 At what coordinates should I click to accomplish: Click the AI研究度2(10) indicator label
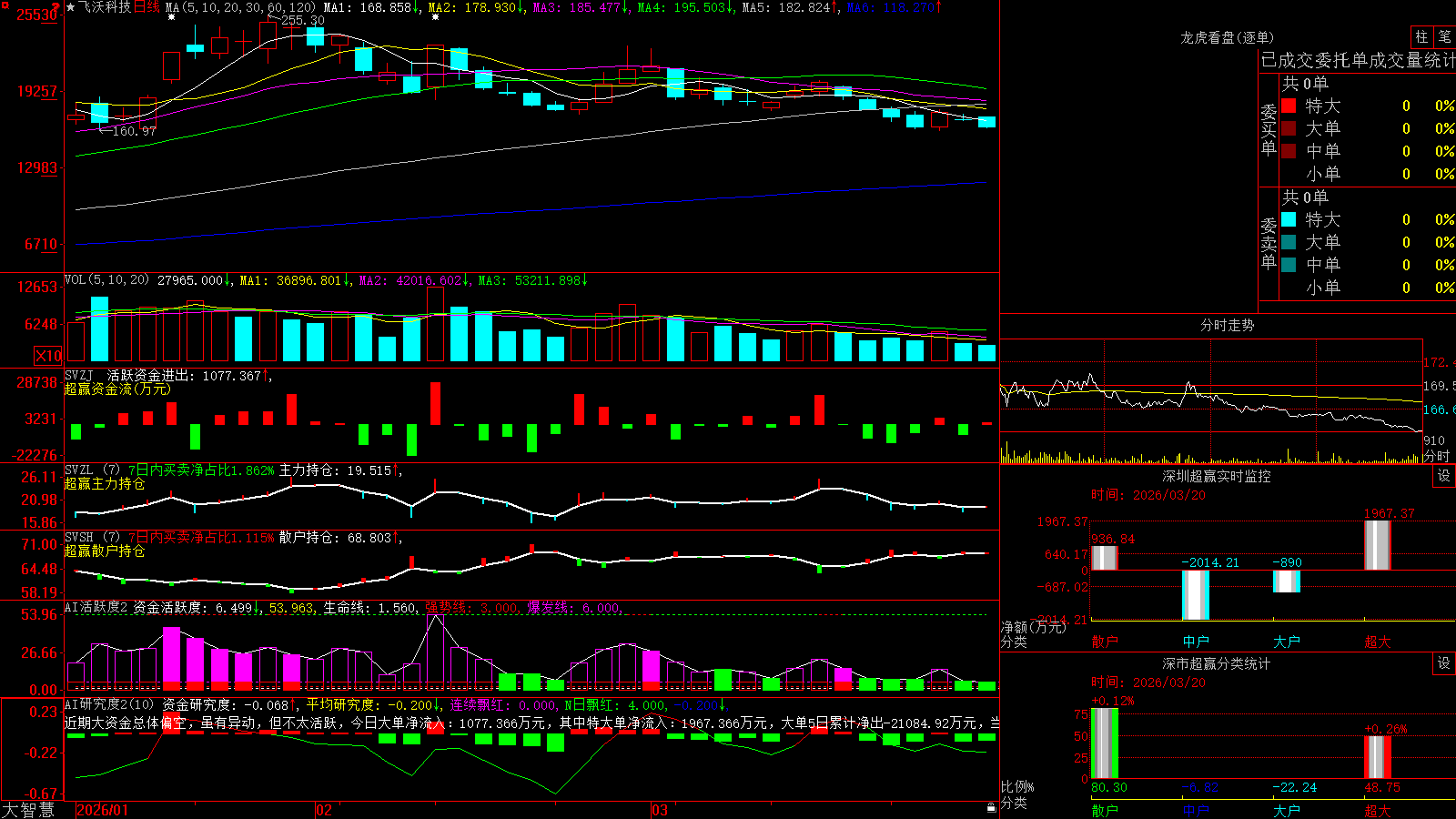(109, 704)
